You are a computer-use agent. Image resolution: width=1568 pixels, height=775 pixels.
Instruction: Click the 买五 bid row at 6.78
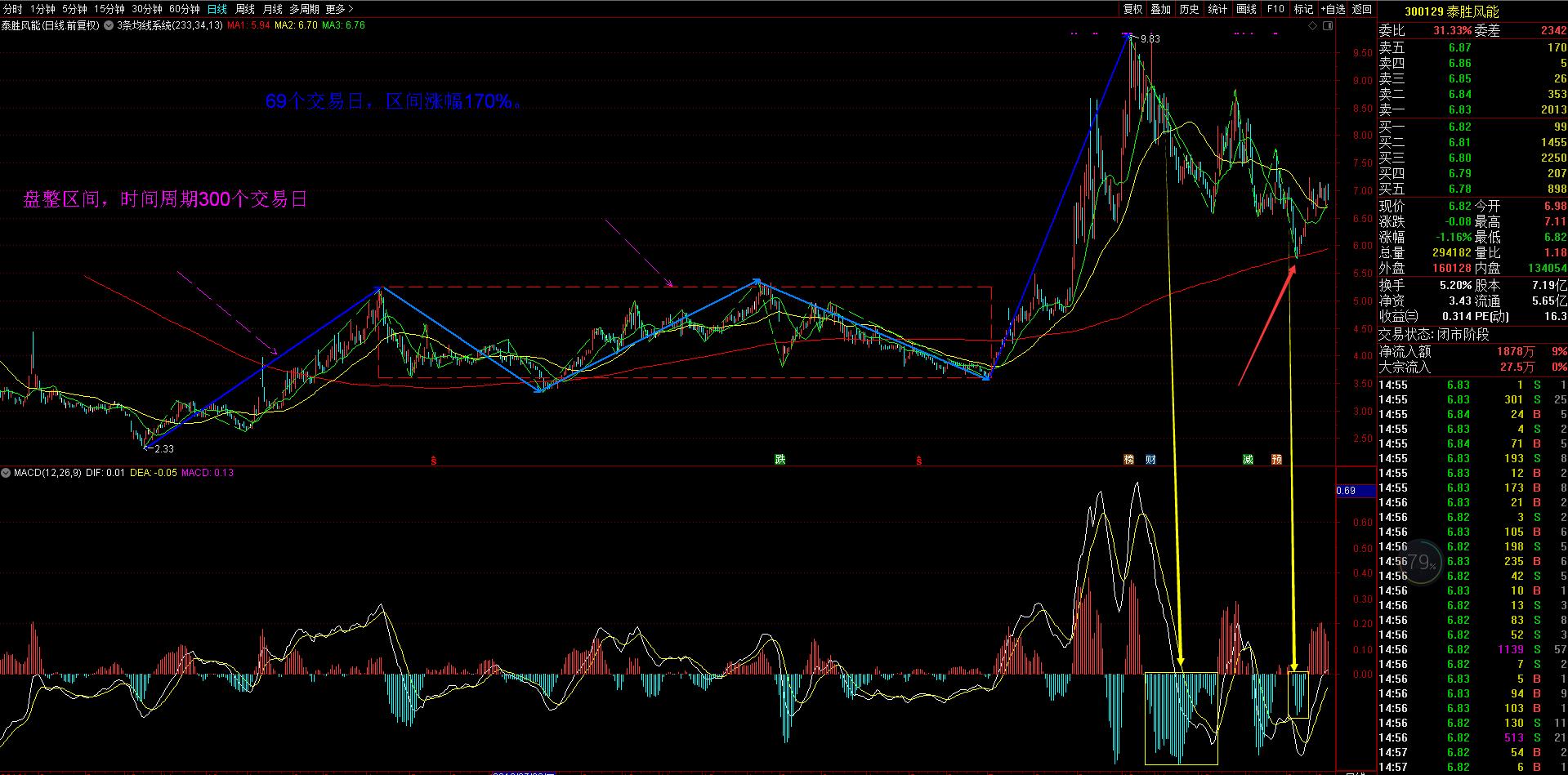coord(1472,189)
